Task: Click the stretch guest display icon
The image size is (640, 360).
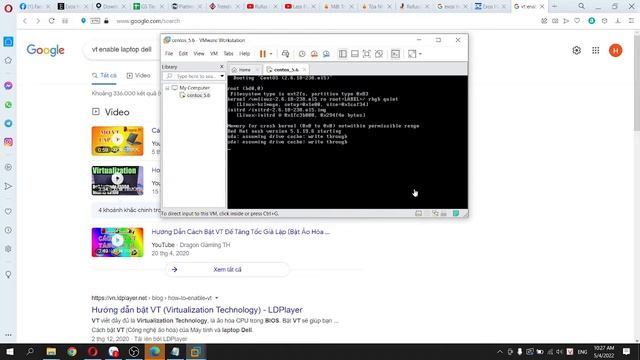Action: click(412, 54)
